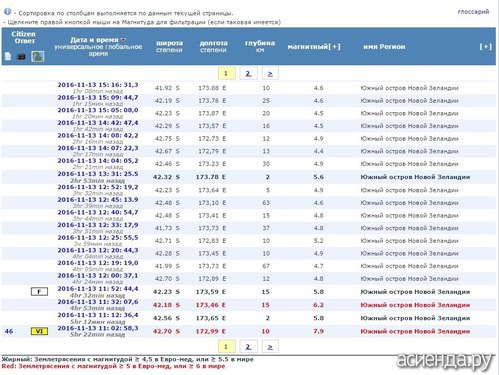Expand the магнитный [+] column header
The width and height of the screenshot is (499, 375).
(314, 47)
